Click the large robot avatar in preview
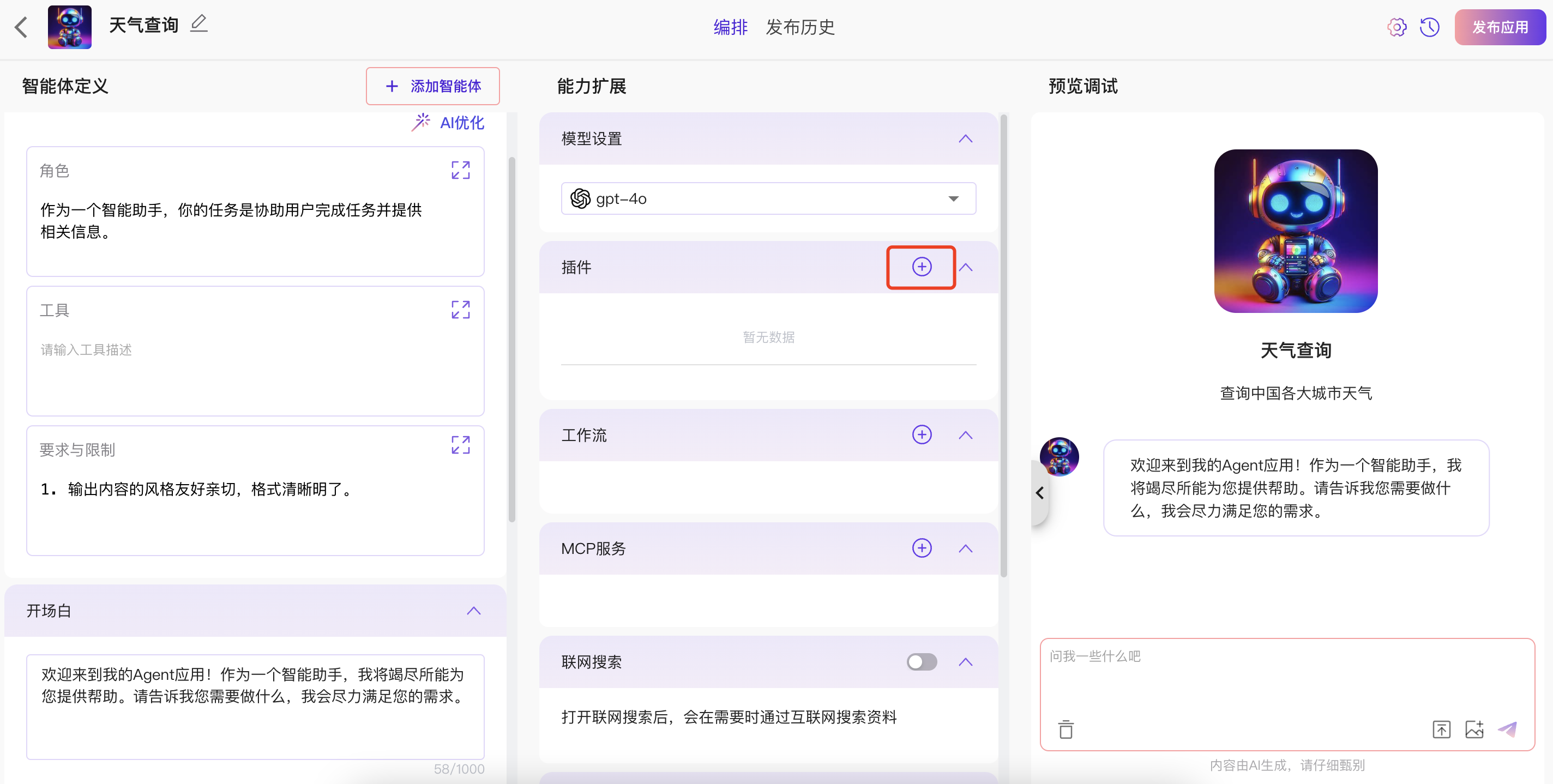Screen dimensions: 1553x784 1296,231
